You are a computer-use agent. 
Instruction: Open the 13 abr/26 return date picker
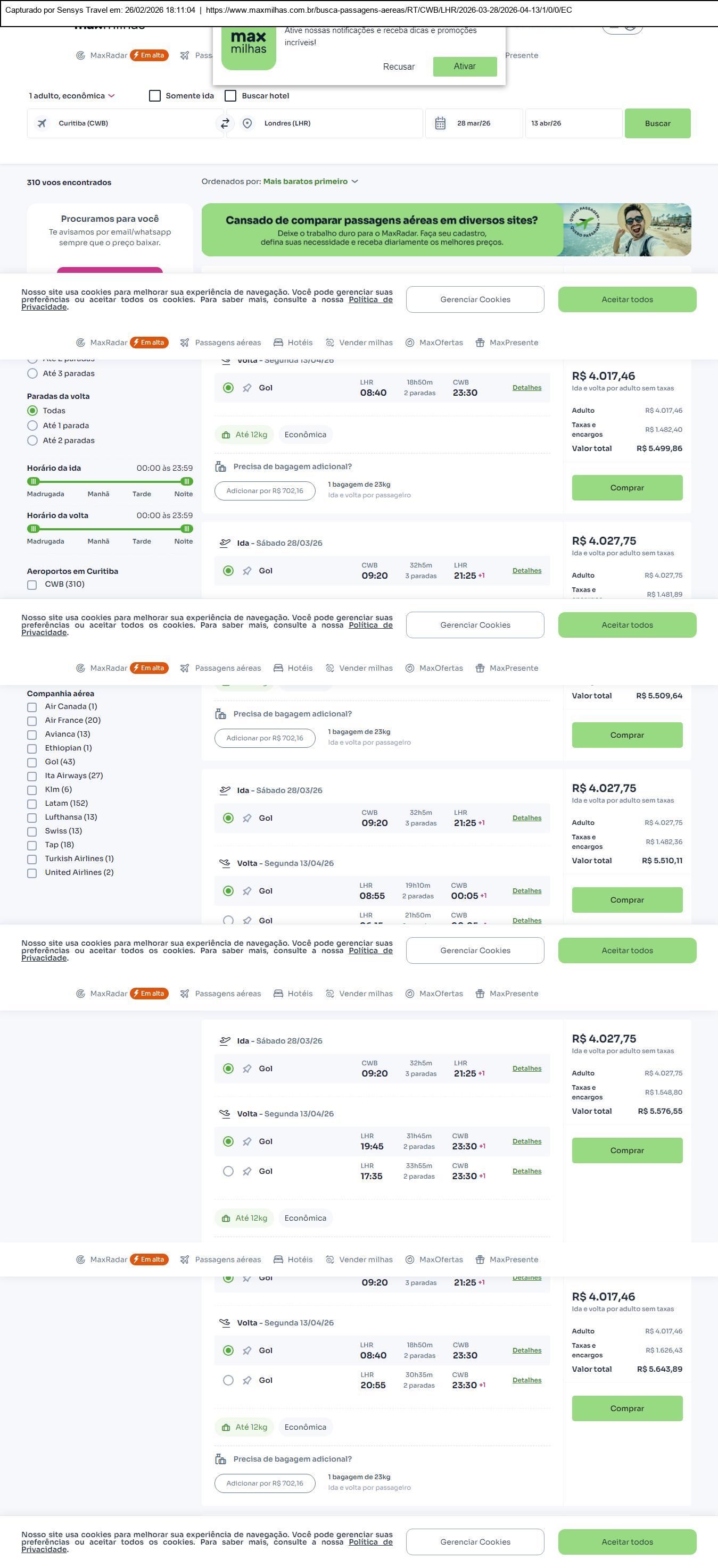(x=573, y=123)
